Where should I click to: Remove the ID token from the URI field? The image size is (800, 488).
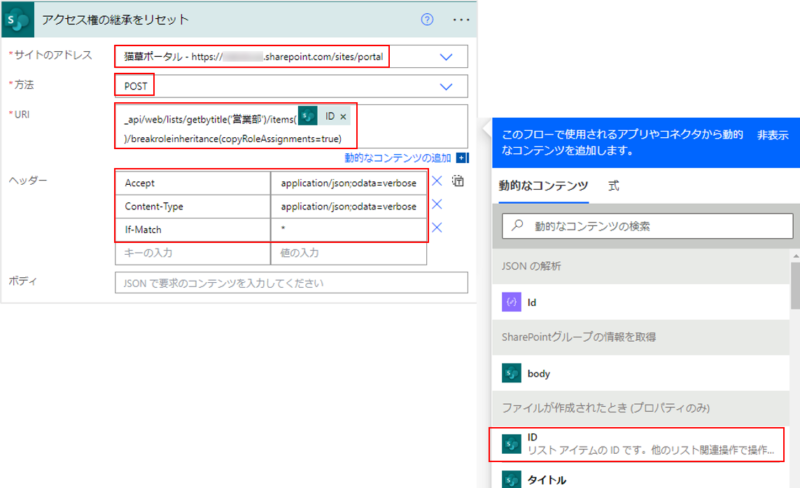click(x=343, y=117)
